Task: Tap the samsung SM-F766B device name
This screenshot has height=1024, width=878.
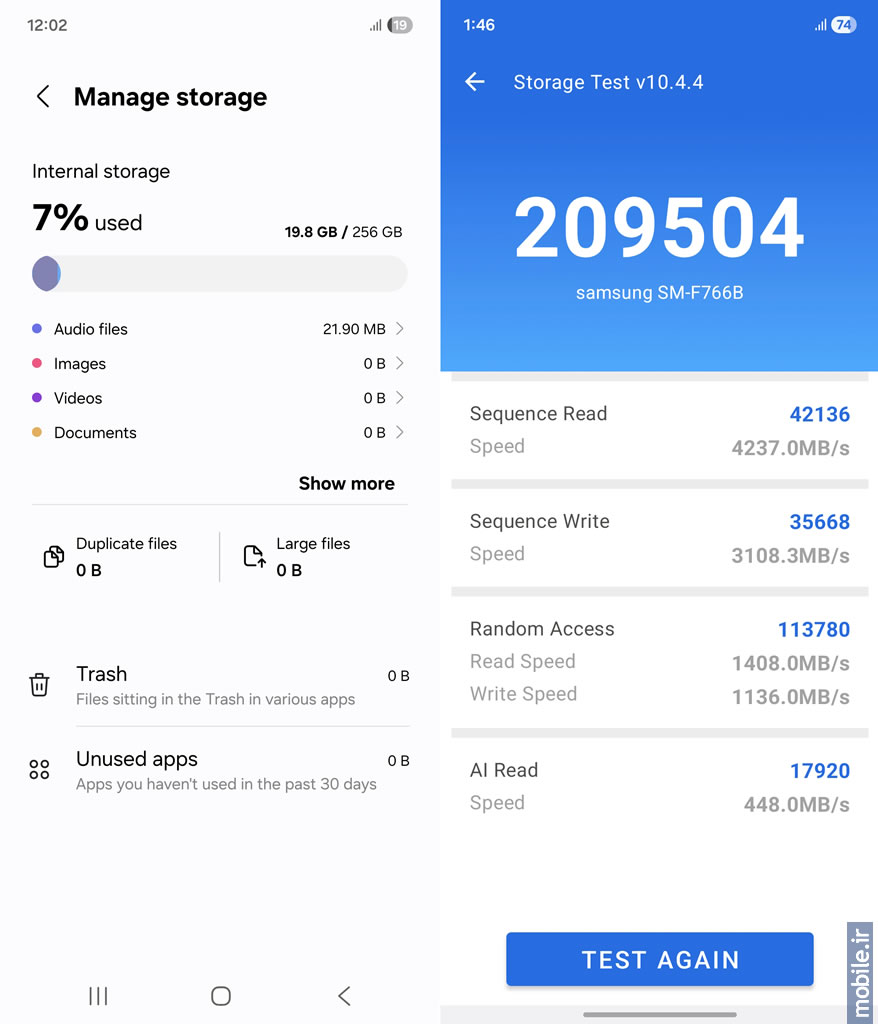Action: tap(659, 293)
